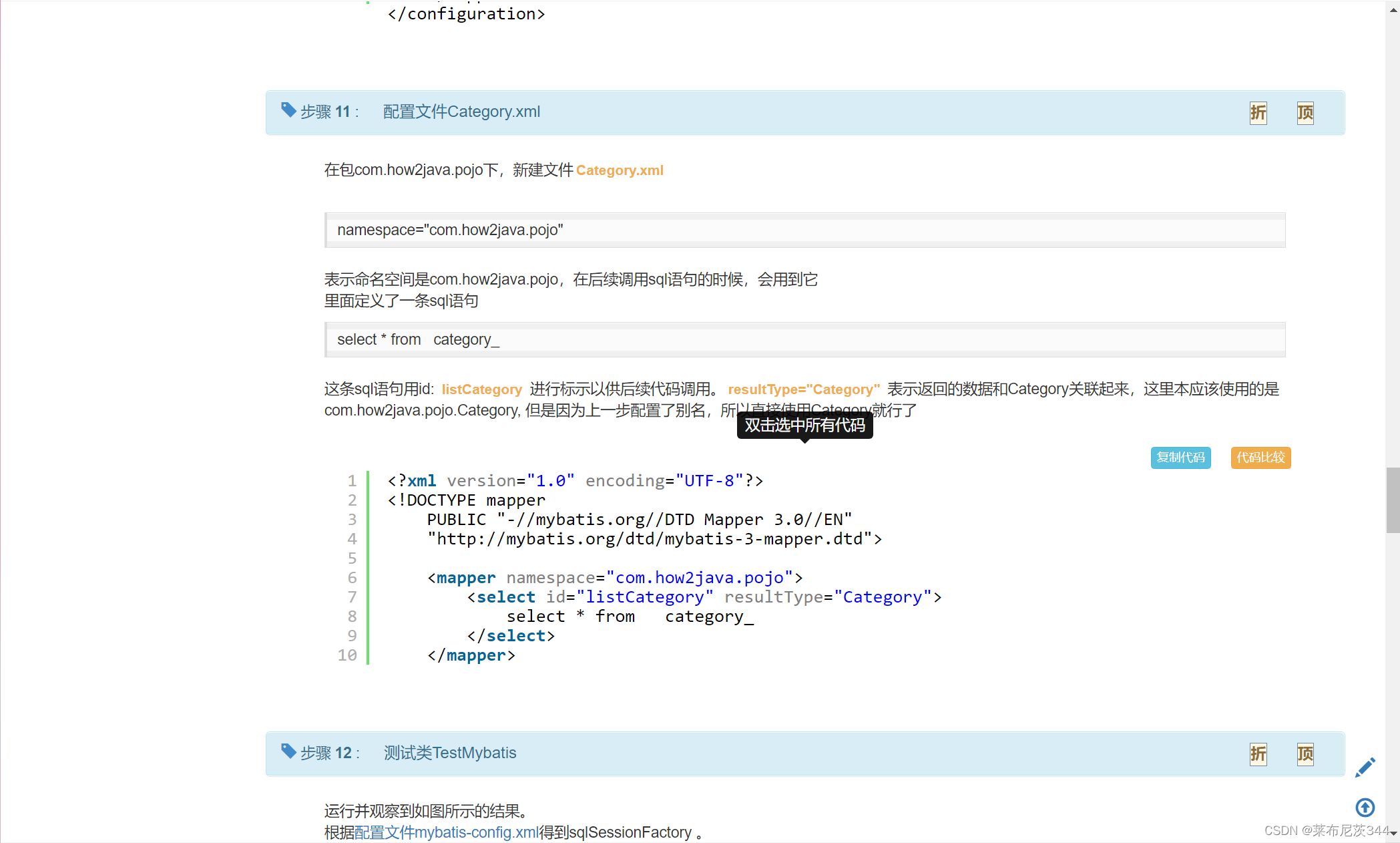Click the mapper namespace code line

pyautogui.click(x=614, y=578)
